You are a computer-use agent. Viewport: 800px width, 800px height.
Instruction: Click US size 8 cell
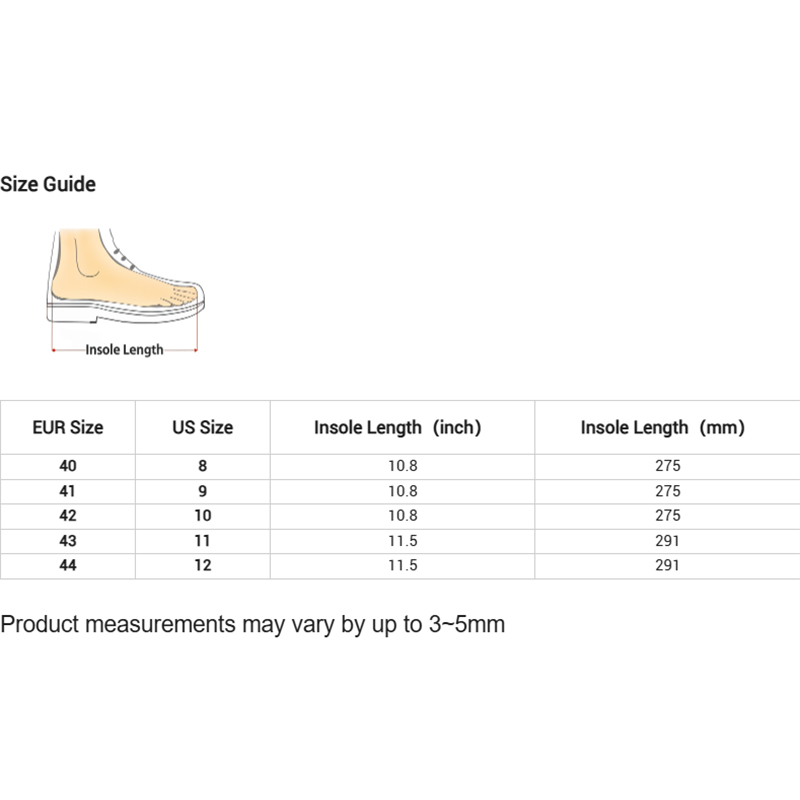pyautogui.click(x=203, y=466)
